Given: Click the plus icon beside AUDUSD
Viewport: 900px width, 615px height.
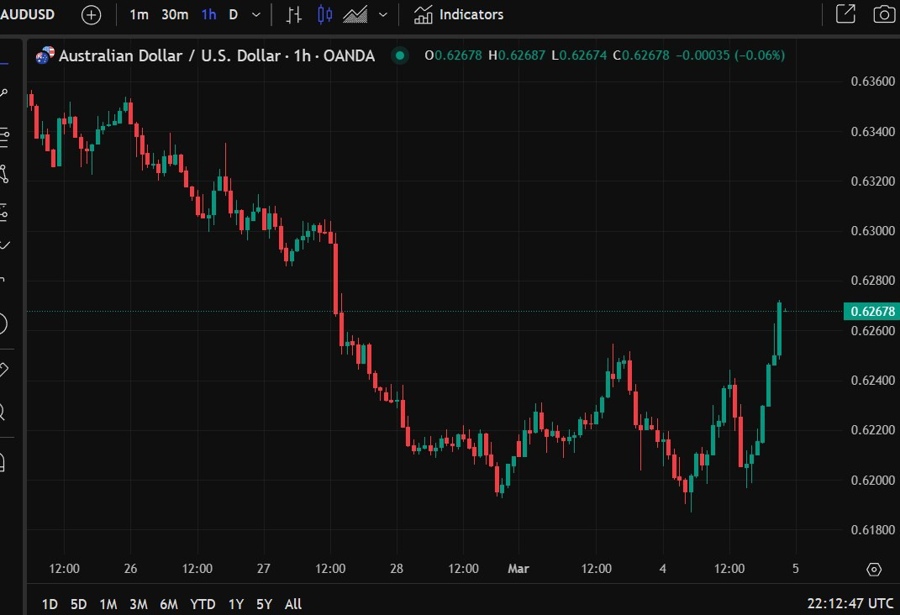Looking at the screenshot, I should pyautogui.click(x=90, y=14).
